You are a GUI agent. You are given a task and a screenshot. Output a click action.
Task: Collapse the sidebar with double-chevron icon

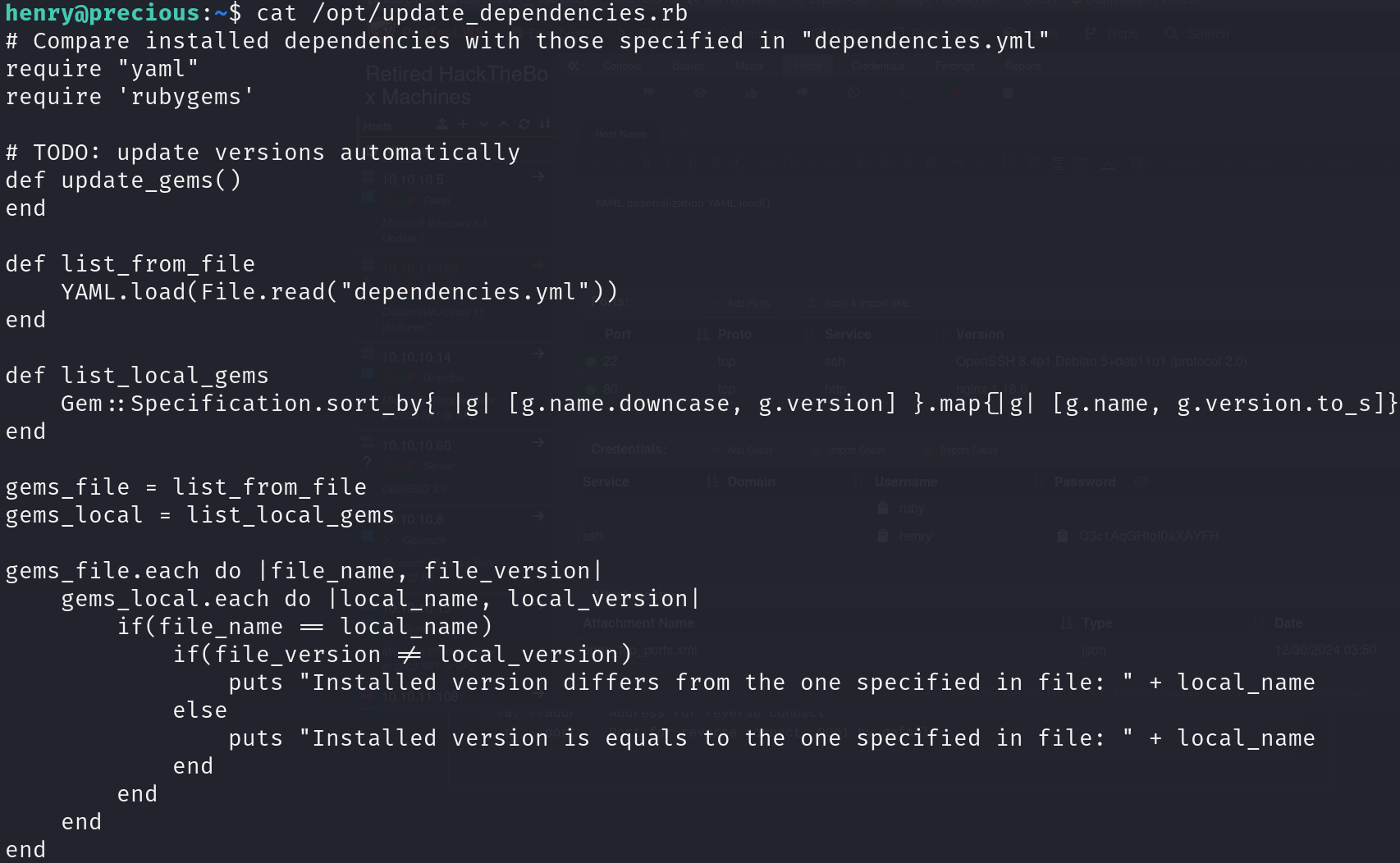point(573,66)
